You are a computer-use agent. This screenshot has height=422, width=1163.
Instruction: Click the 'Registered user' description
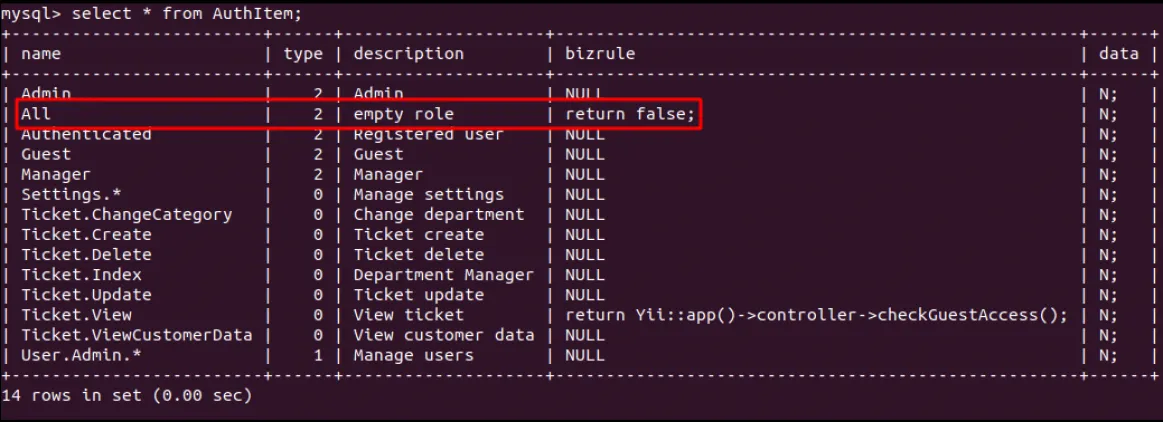tap(429, 135)
